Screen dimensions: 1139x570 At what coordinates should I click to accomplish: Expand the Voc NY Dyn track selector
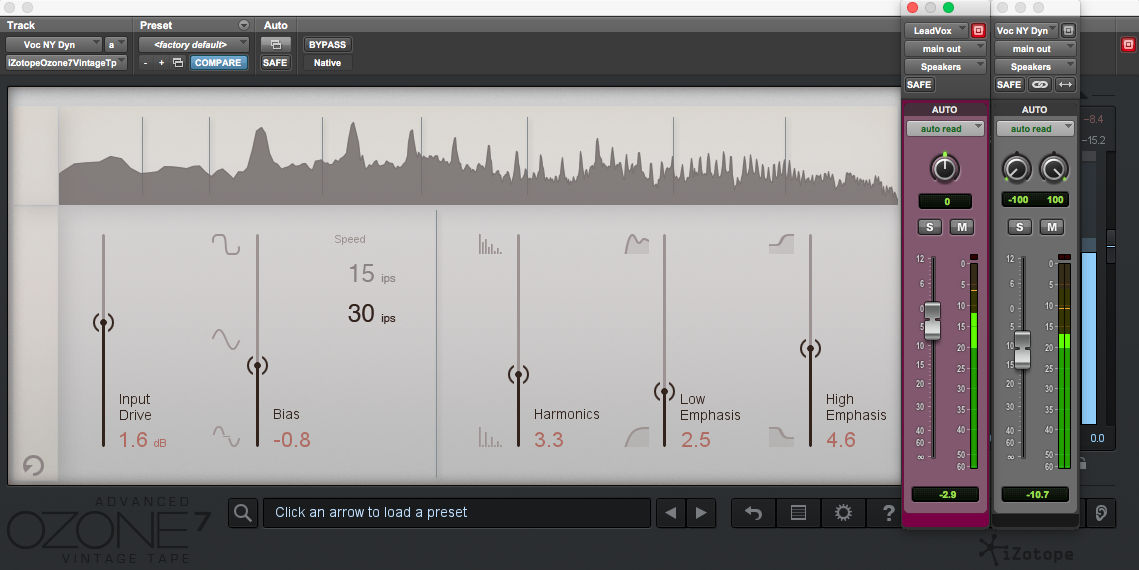pos(54,44)
